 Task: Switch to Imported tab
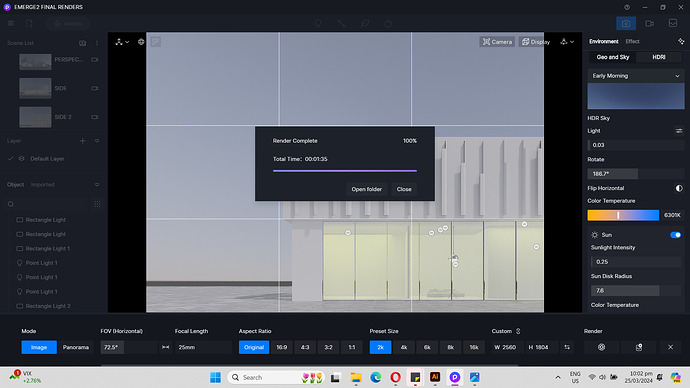(x=43, y=184)
